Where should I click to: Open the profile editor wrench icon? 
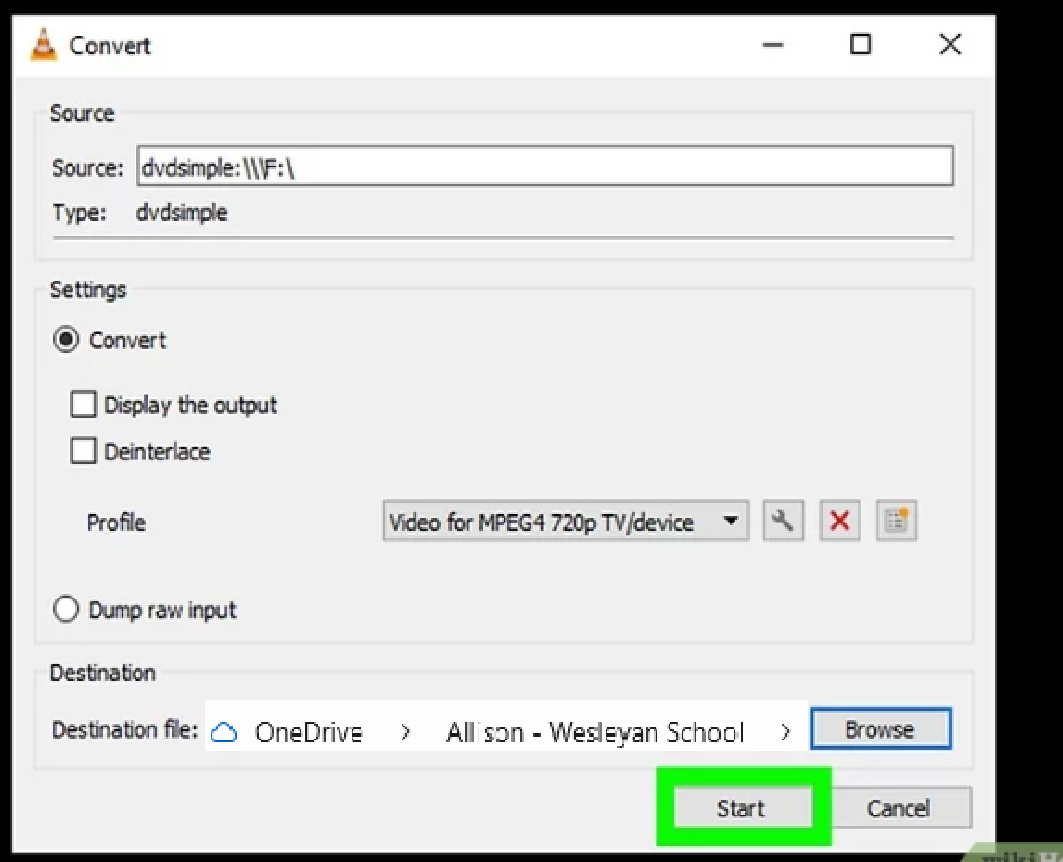point(784,520)
